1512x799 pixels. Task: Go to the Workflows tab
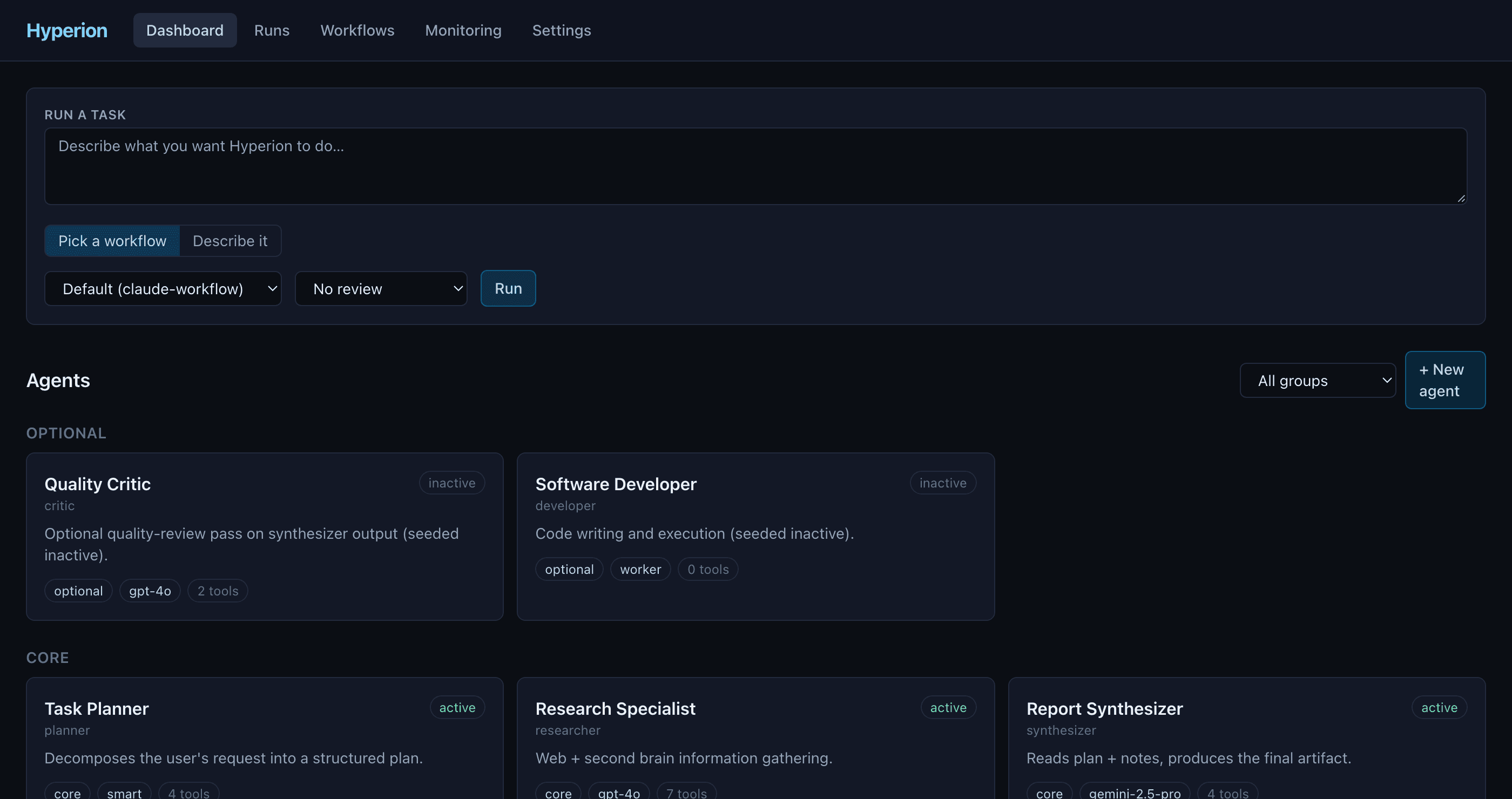click(357, 31)
